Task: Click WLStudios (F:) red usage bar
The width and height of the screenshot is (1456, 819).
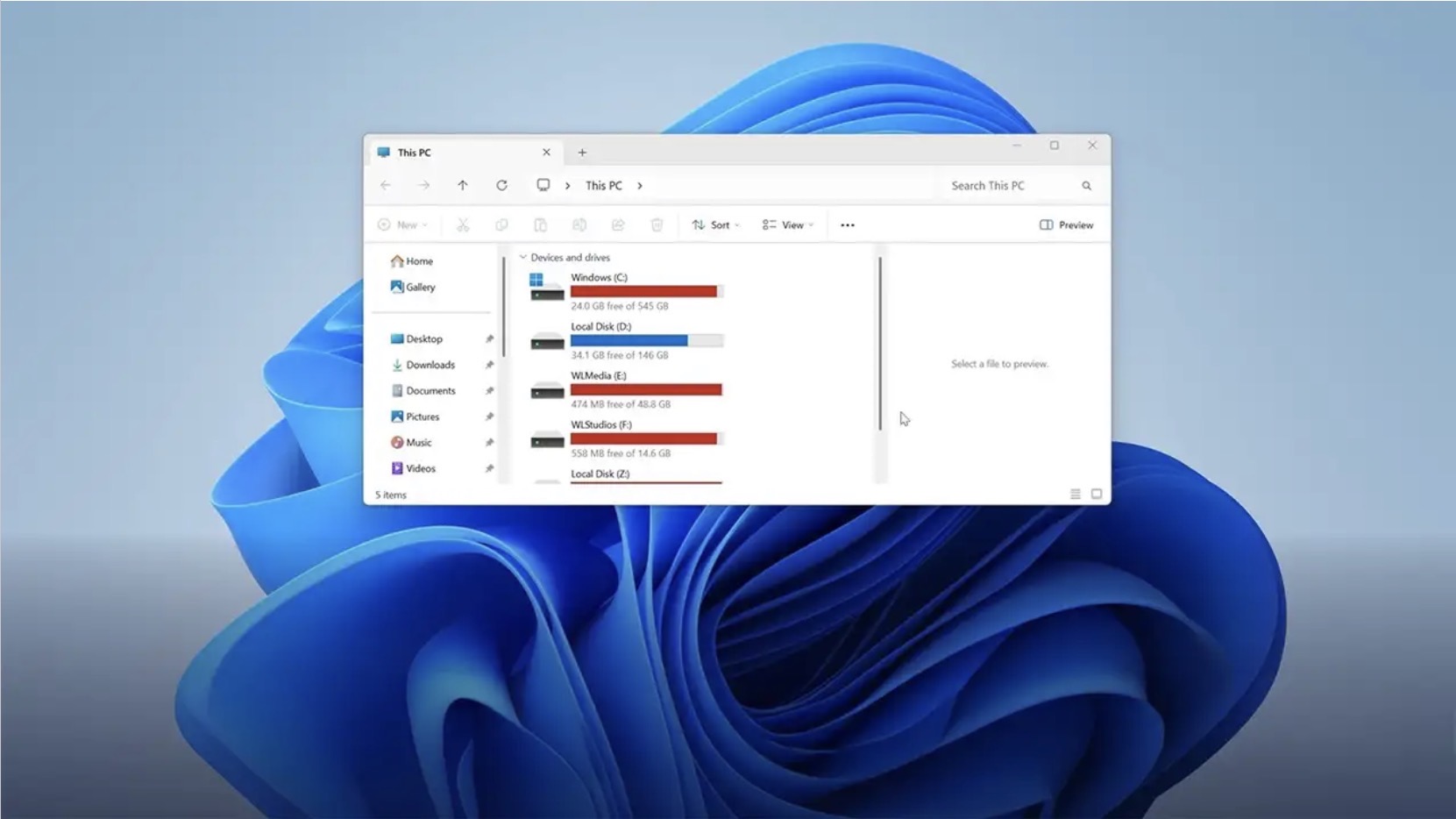Action: click(647, 439)
